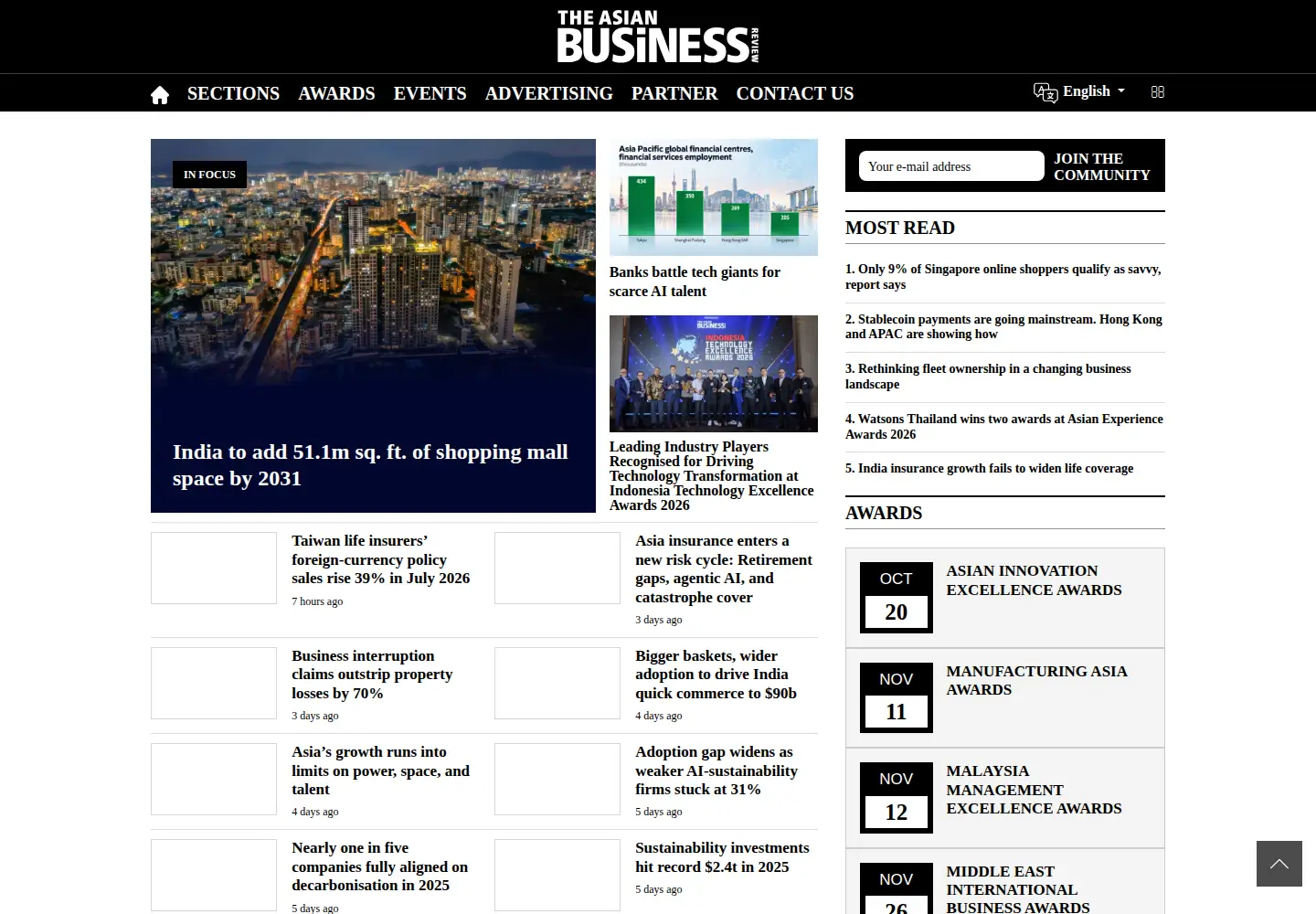Open Taiwan life insurers article

pos(381,559)
